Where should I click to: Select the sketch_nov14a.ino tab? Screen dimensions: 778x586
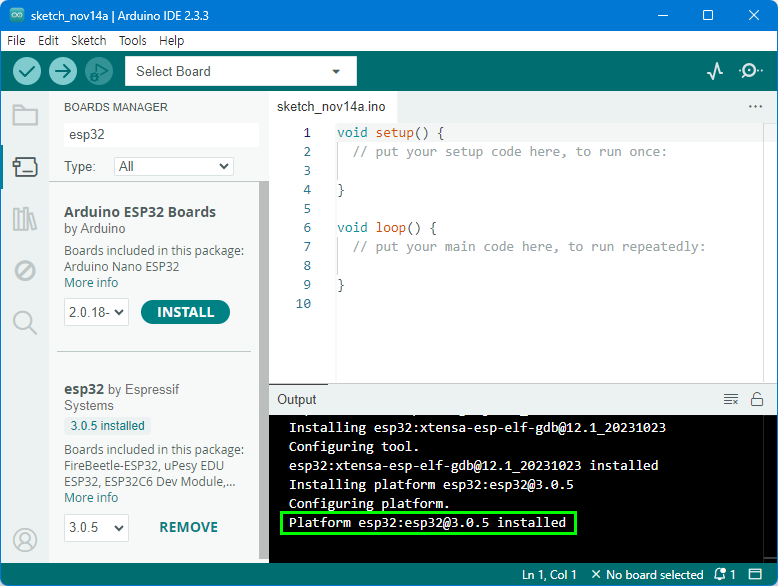pos(331,107)
